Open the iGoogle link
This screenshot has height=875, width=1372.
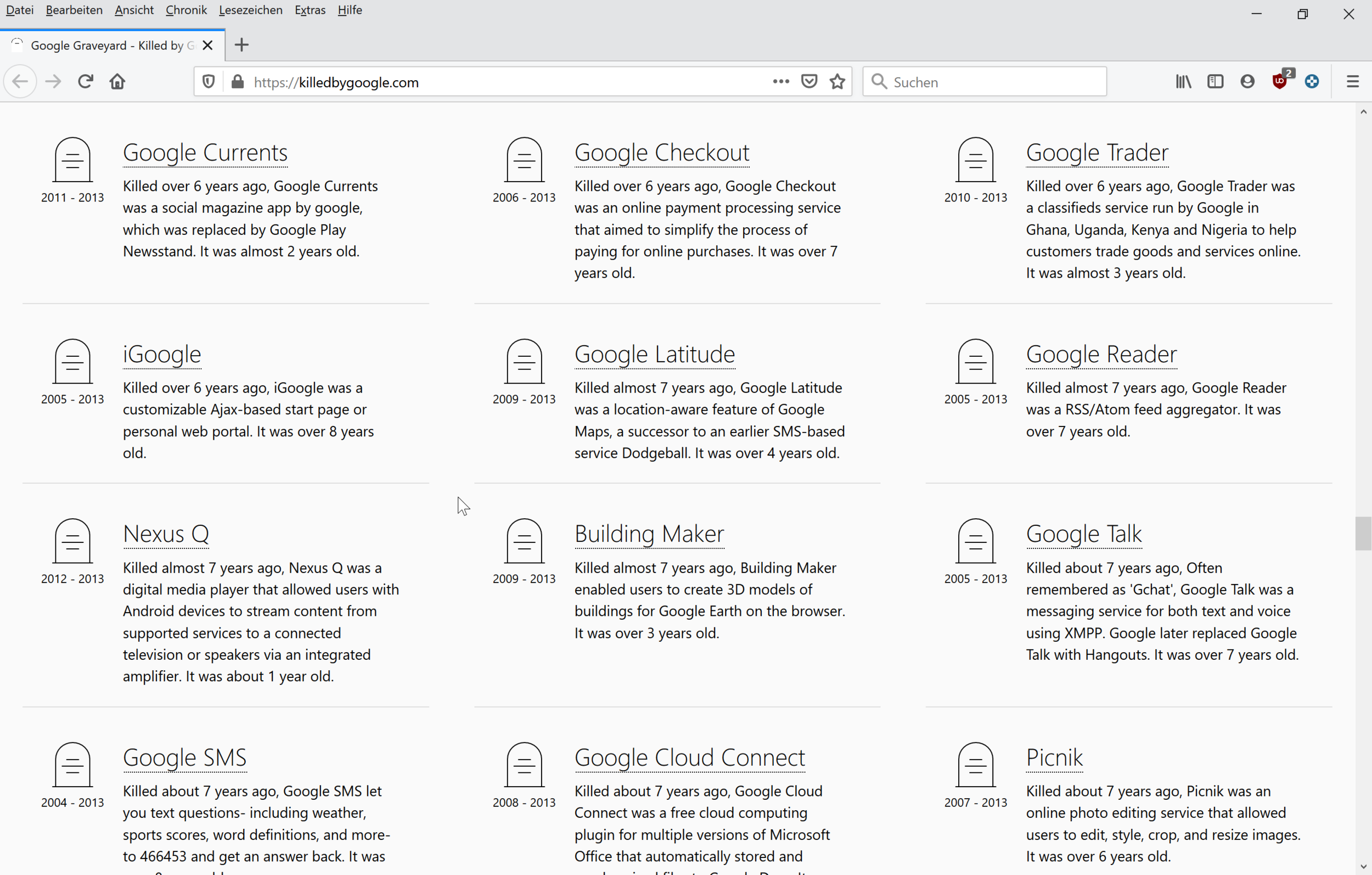pyautogui.click(x=162, y=355)
